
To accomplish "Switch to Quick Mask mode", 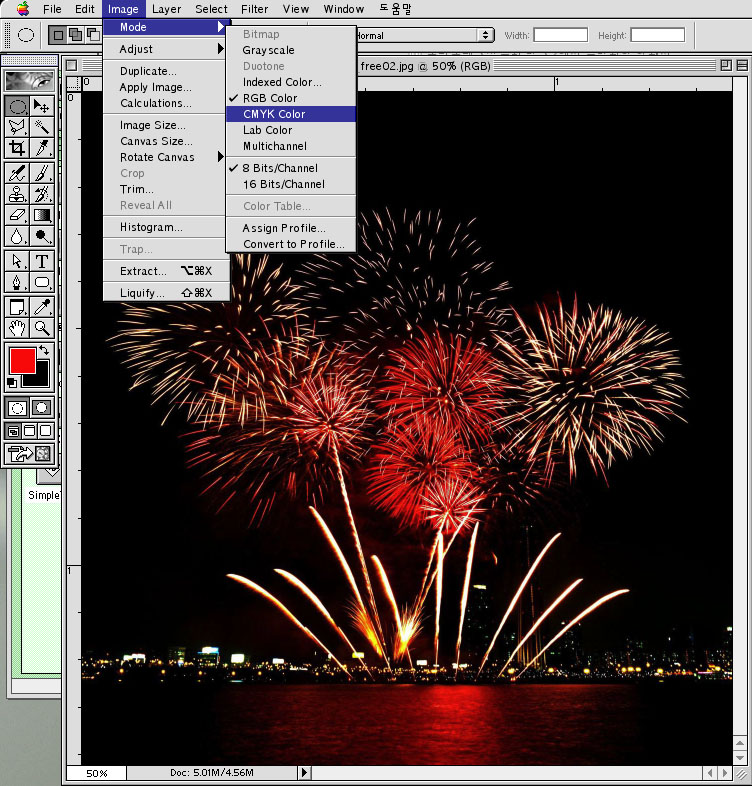I will (43, 408).
